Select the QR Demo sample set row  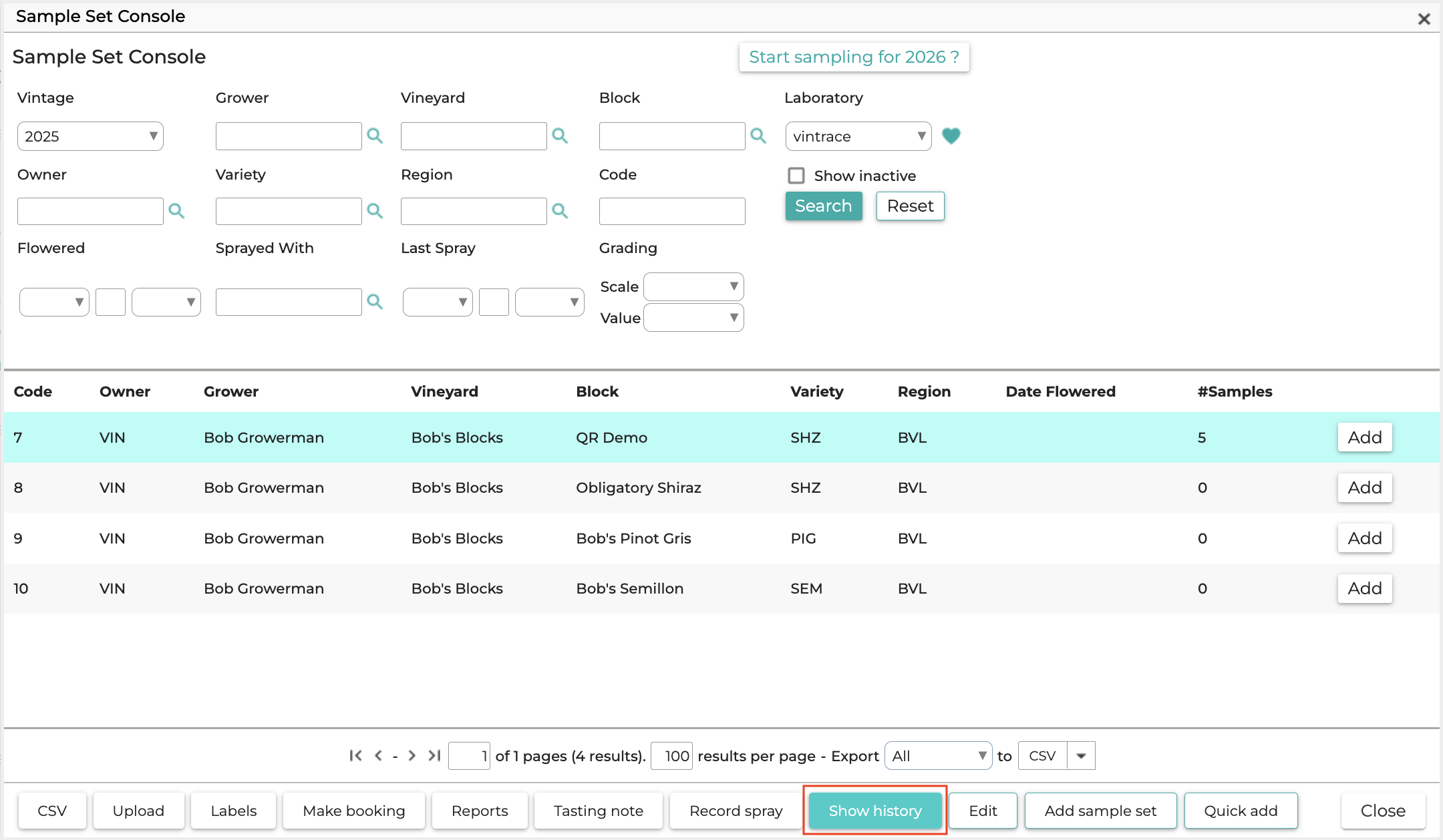click(721, 437)
